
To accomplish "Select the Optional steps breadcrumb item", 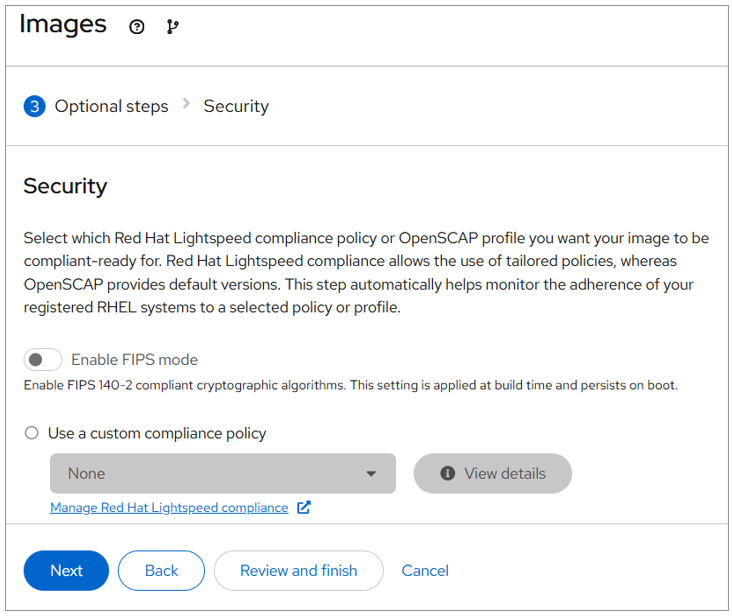I will (x=111, y=106).
